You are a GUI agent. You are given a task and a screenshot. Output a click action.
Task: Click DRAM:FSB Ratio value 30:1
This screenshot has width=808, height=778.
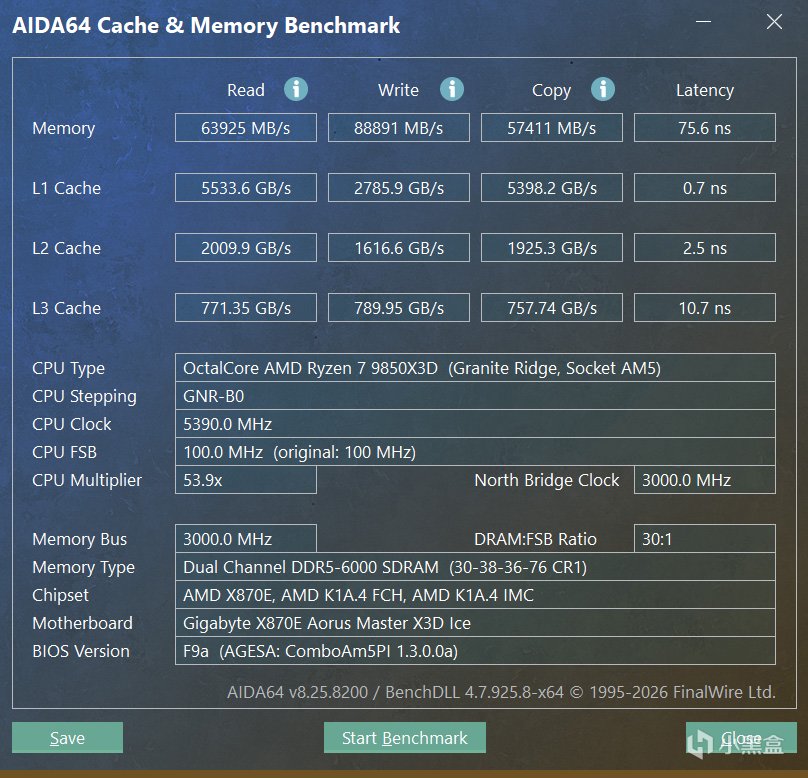[705, 538]
